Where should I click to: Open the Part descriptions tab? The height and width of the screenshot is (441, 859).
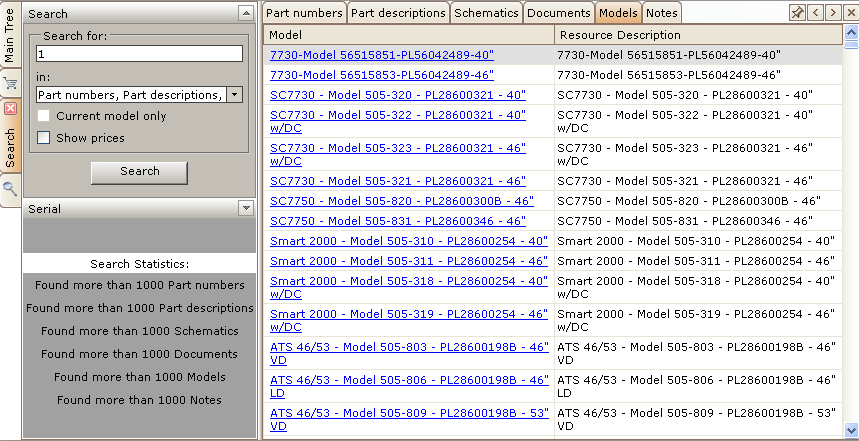pos(398,13)
